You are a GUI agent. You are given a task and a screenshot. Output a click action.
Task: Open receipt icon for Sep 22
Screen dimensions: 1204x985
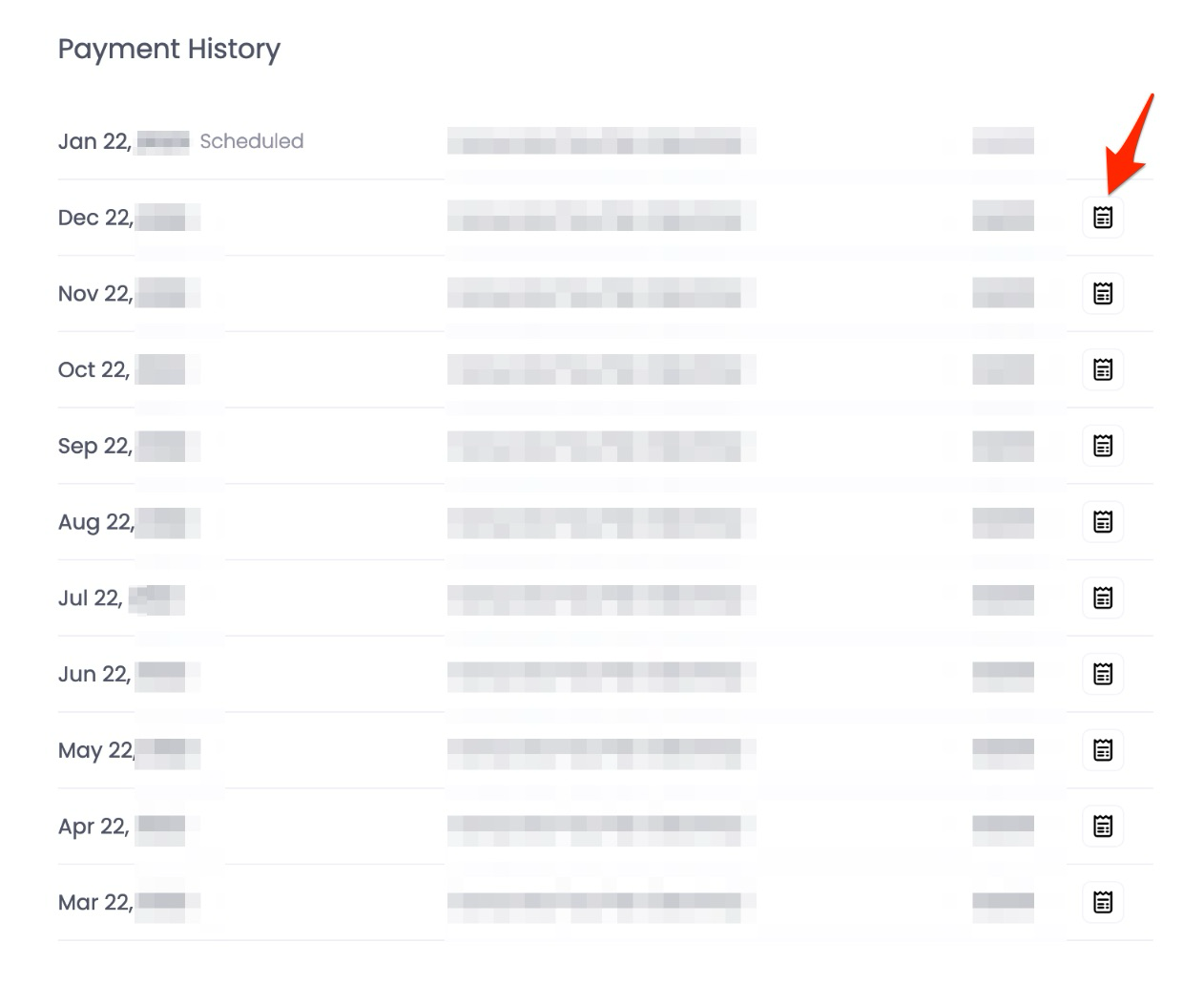tap(1103, 446)
